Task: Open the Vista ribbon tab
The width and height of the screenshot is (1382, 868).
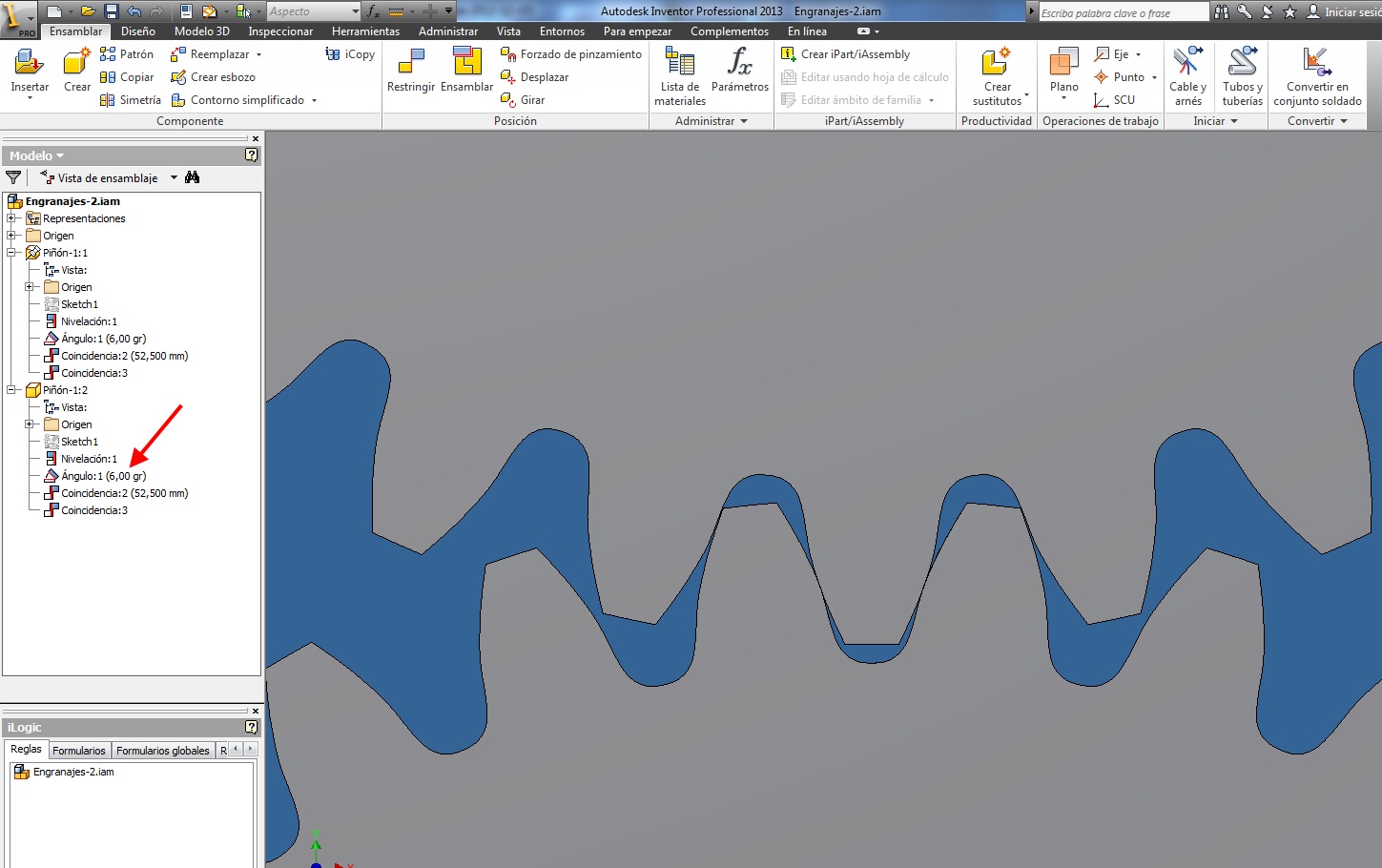Action: [x=508, y=31]
